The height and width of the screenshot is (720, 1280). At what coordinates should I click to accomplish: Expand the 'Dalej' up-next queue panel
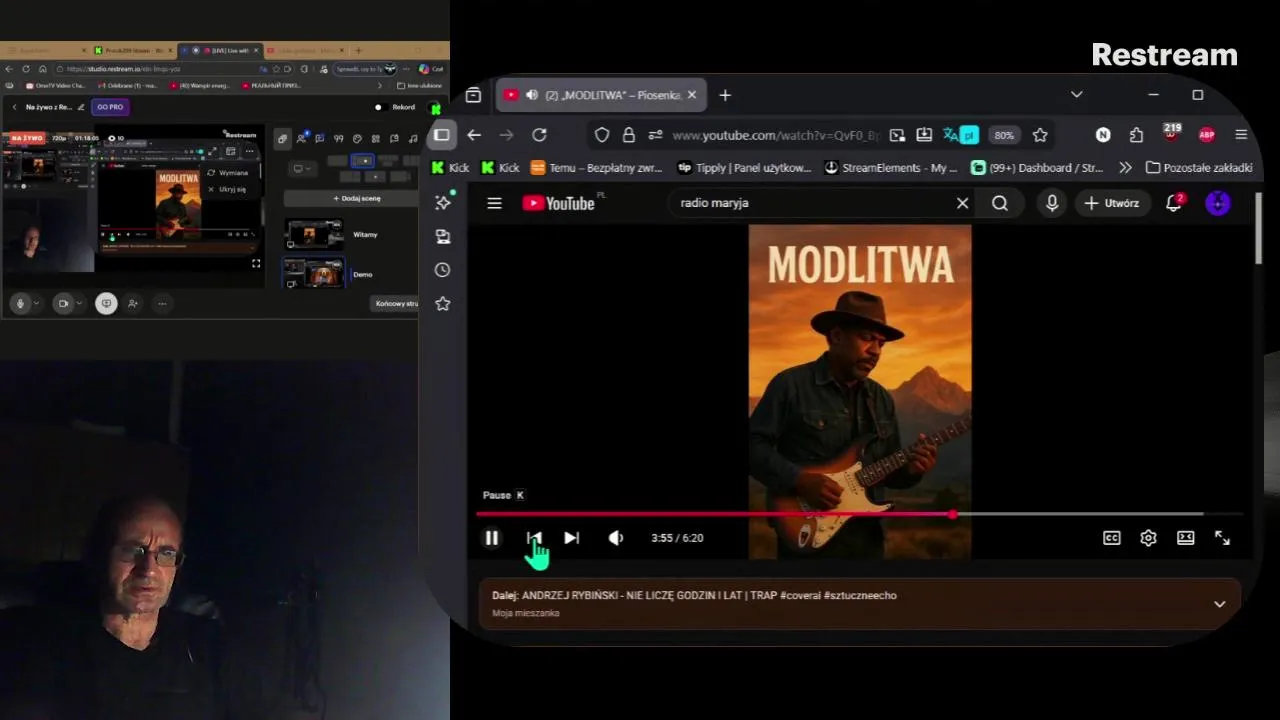[x=1219, y=604]
